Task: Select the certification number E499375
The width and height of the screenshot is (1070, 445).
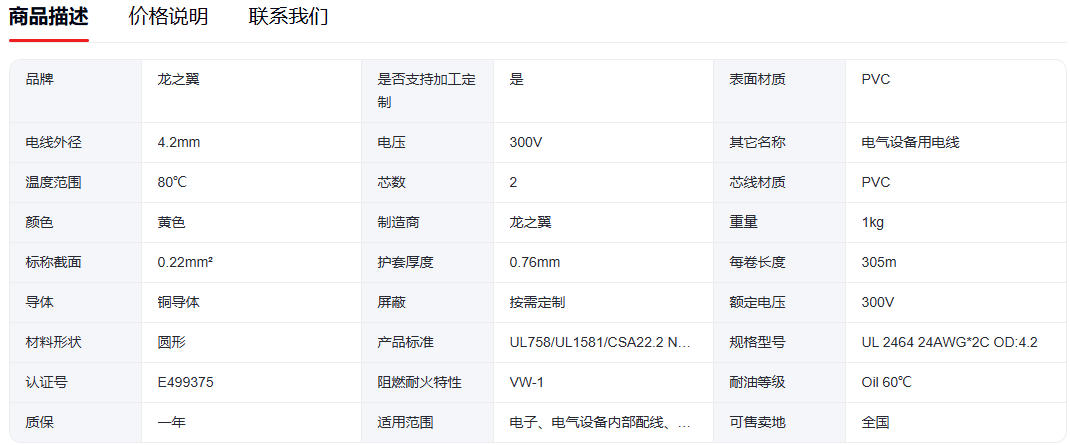Action: [185, 382]
